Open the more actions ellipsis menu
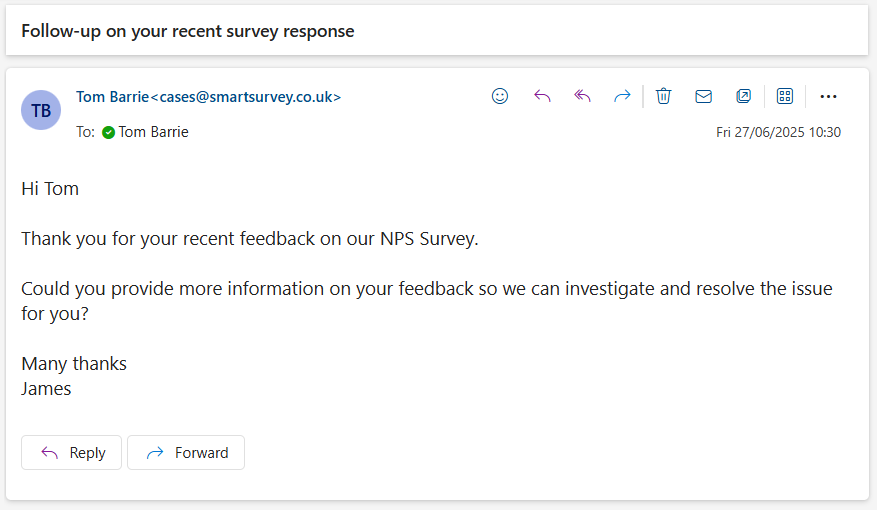The image size is (877, 510). 828,97
